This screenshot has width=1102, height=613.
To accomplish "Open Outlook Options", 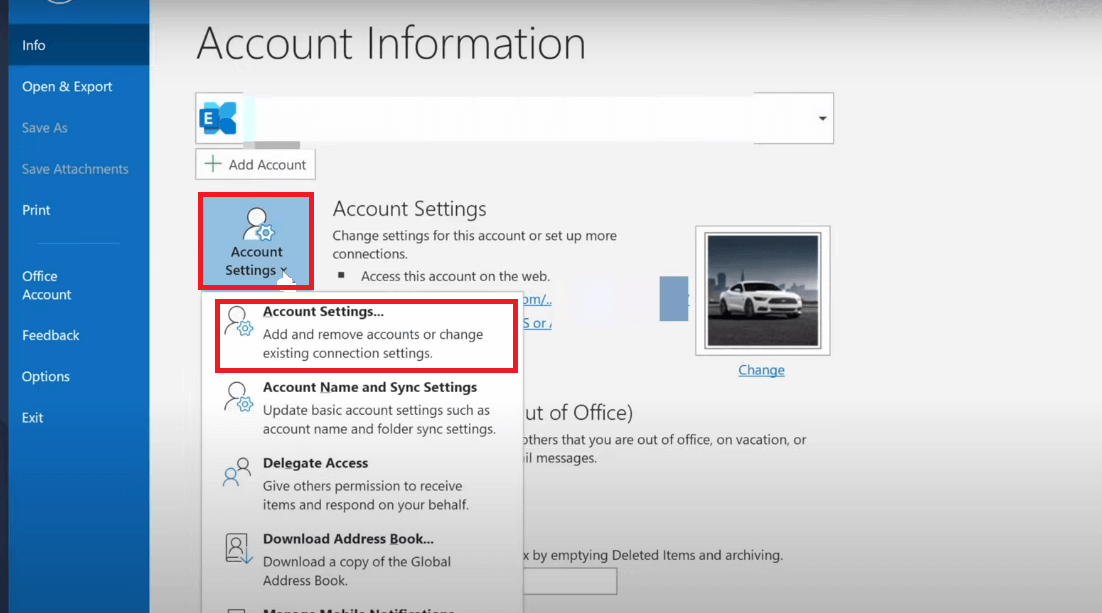I will [46, 376].
